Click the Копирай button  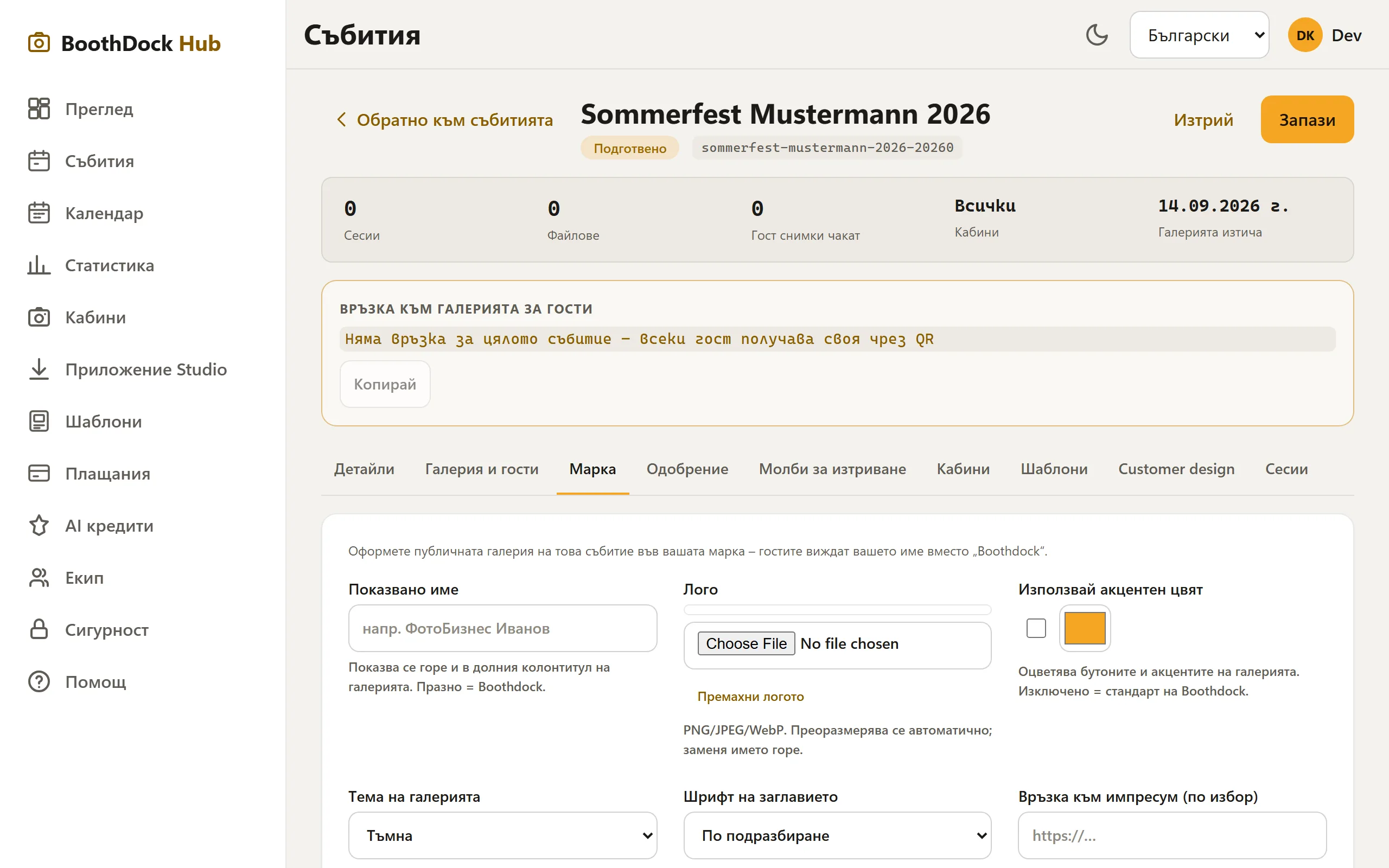pos(385,384)
